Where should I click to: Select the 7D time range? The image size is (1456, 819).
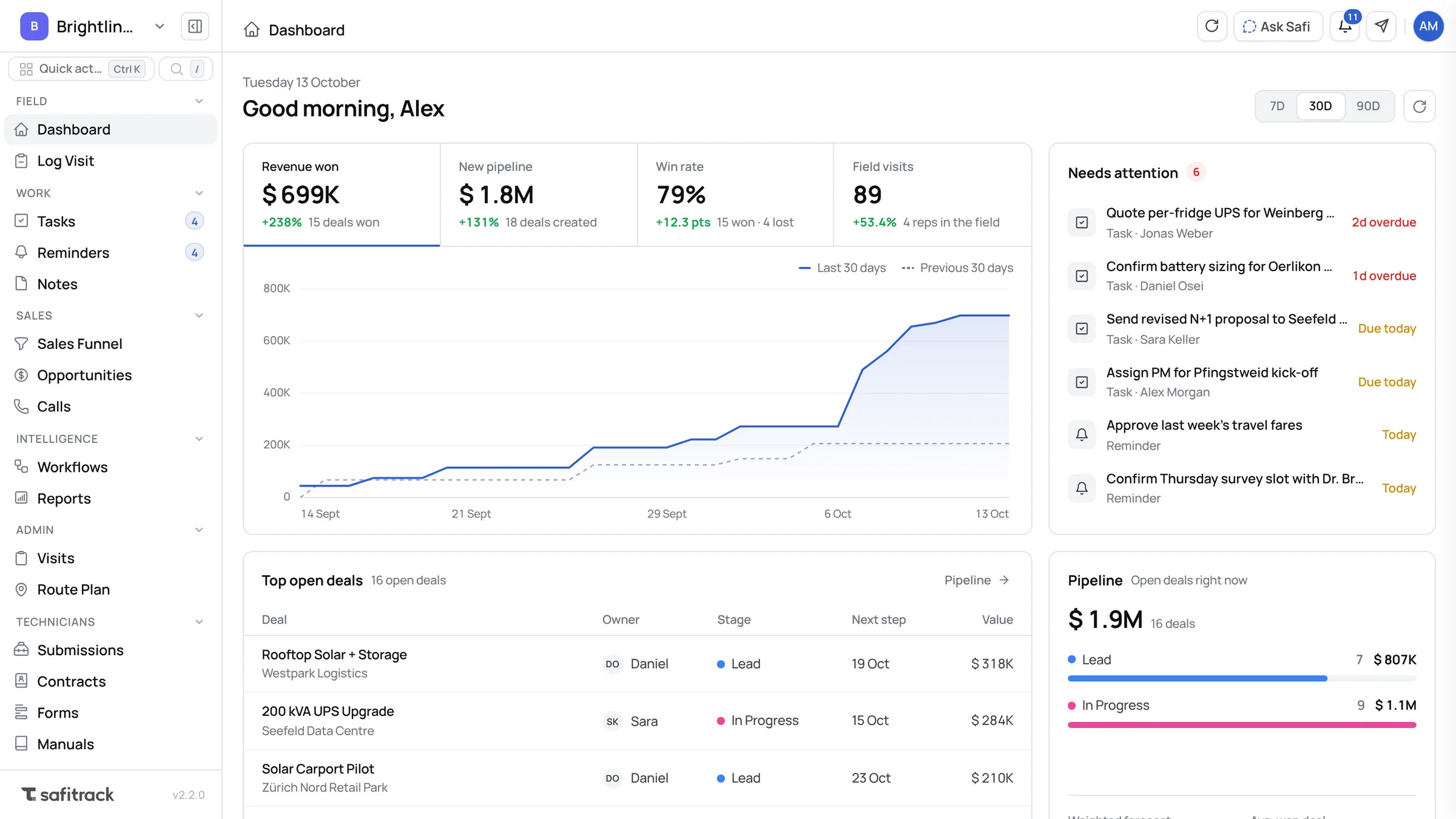pos(1277,106)
